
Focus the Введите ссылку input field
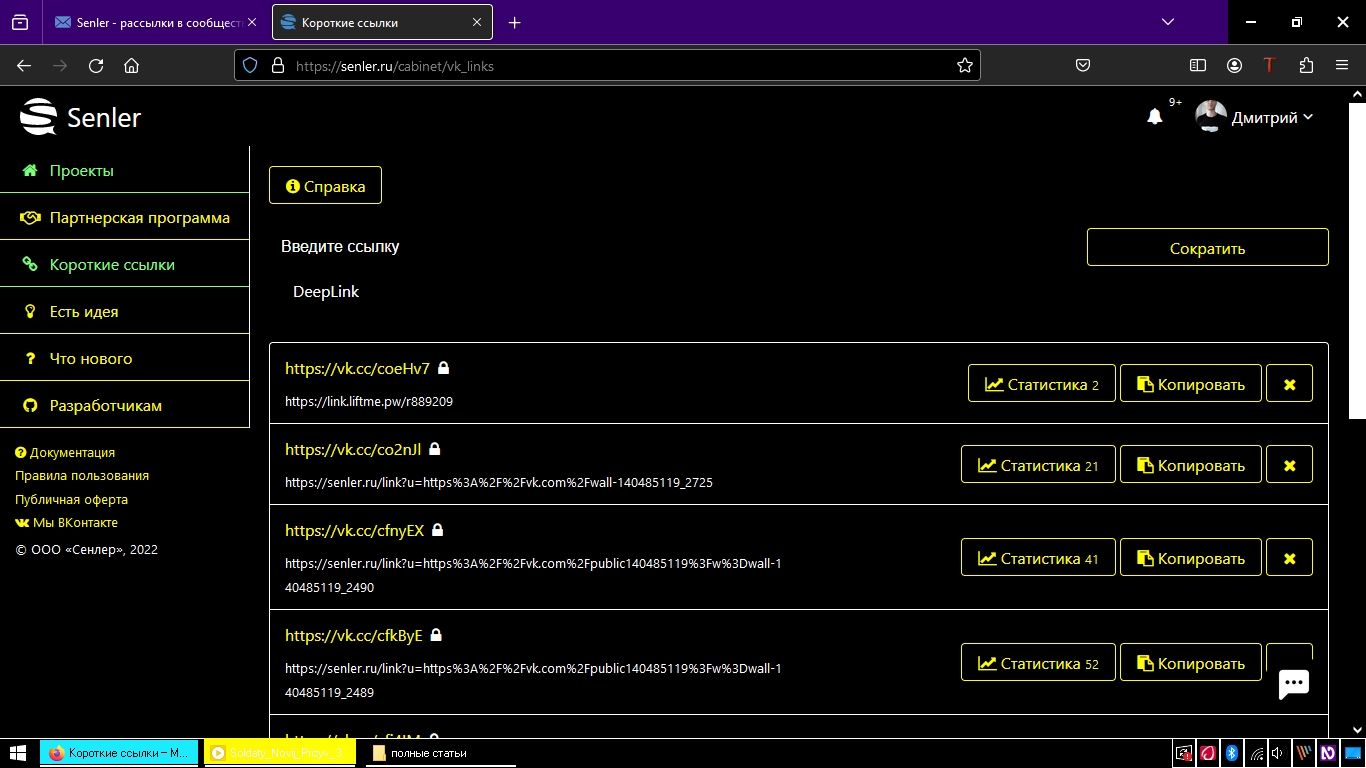[x=676, y=247]
